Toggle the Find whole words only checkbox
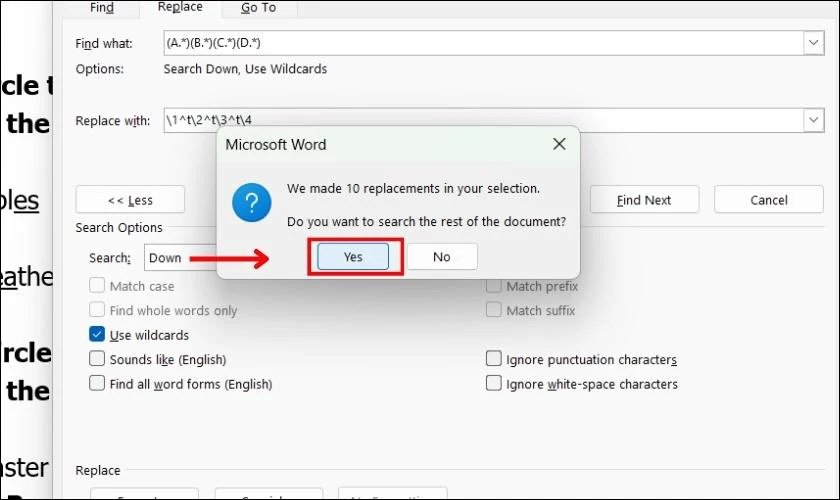 [x=97, y=310]
